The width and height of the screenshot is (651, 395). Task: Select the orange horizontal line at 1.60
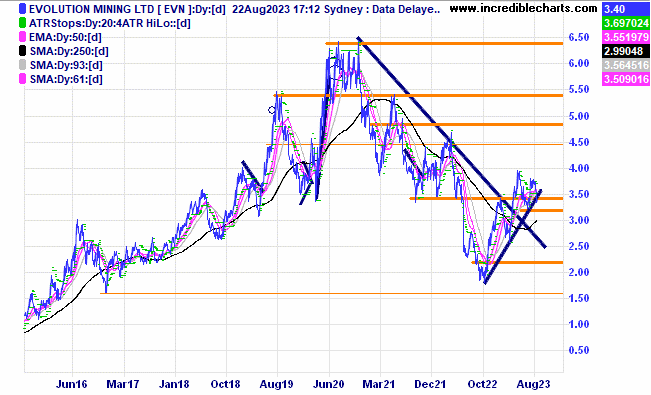click(x=331, y=294)
